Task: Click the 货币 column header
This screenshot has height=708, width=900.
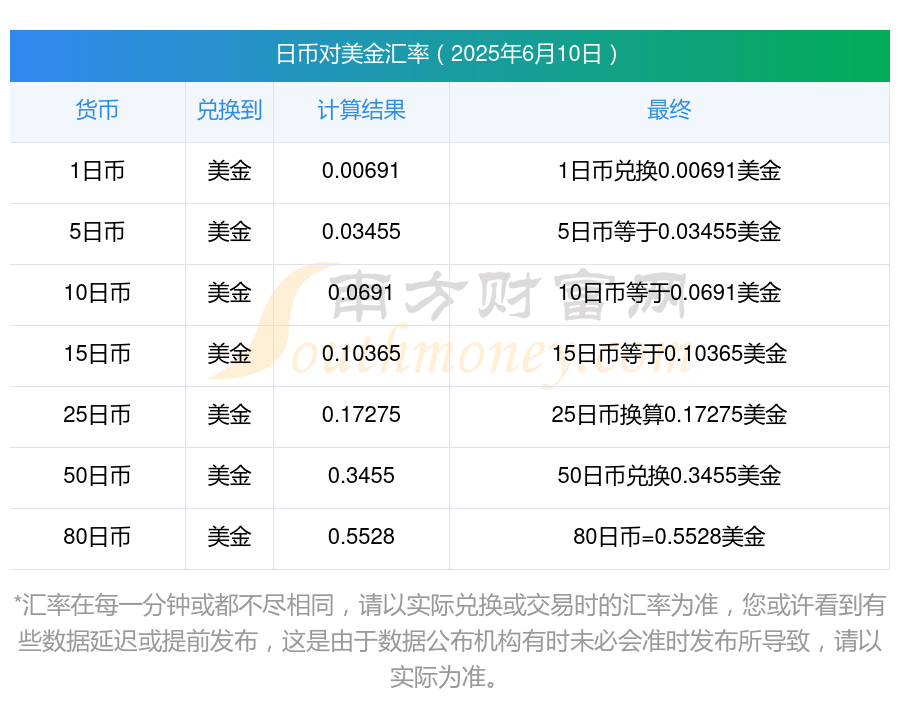Action: click(x=97, y=110)
